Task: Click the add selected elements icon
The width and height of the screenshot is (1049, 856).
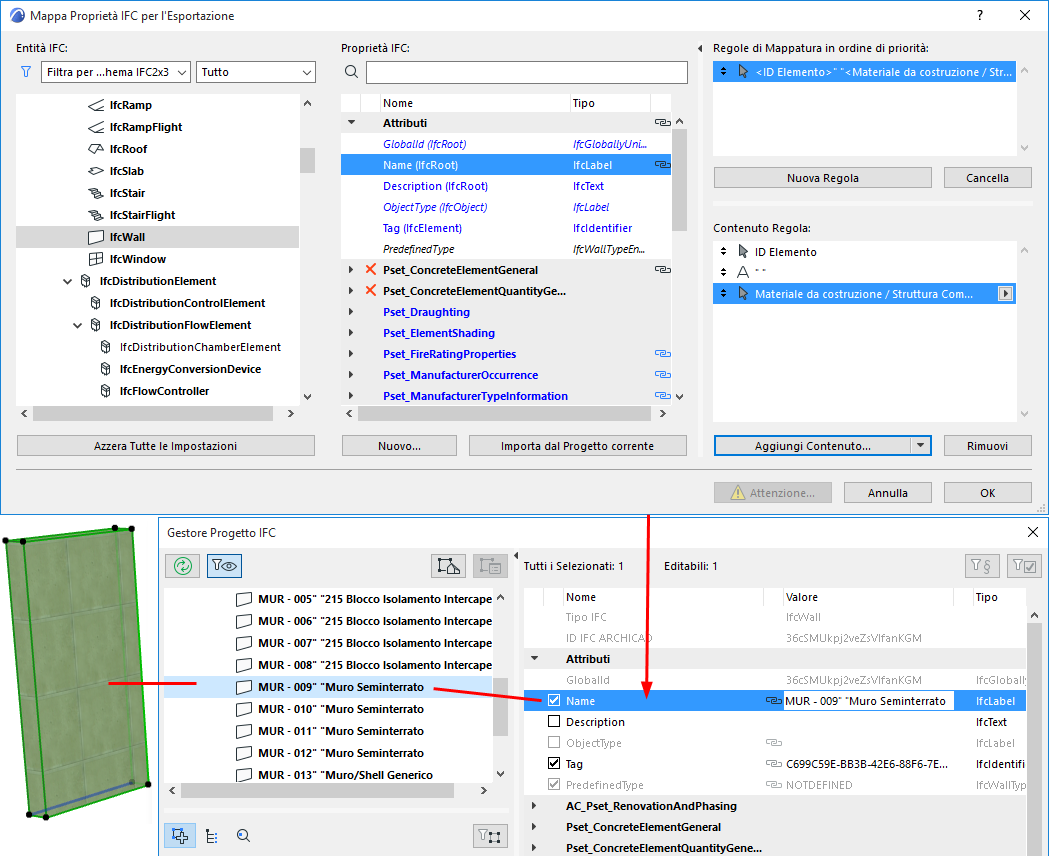Action: coord(448,566)
